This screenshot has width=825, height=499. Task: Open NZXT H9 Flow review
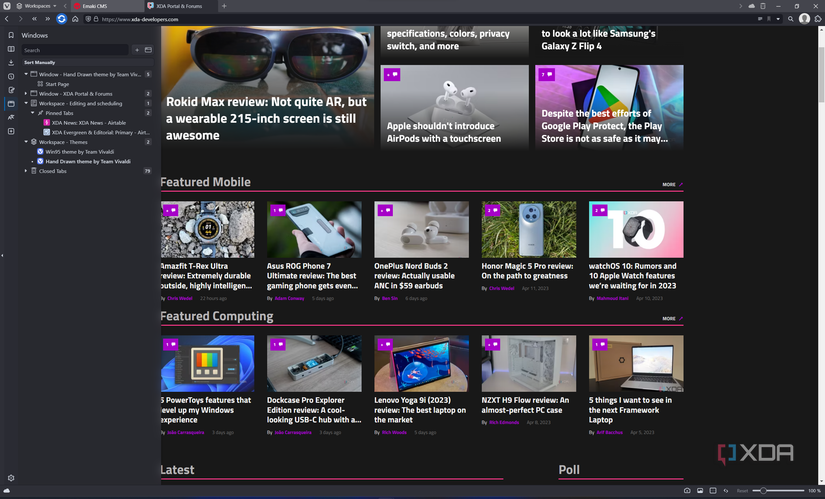(x=525, y=405)
